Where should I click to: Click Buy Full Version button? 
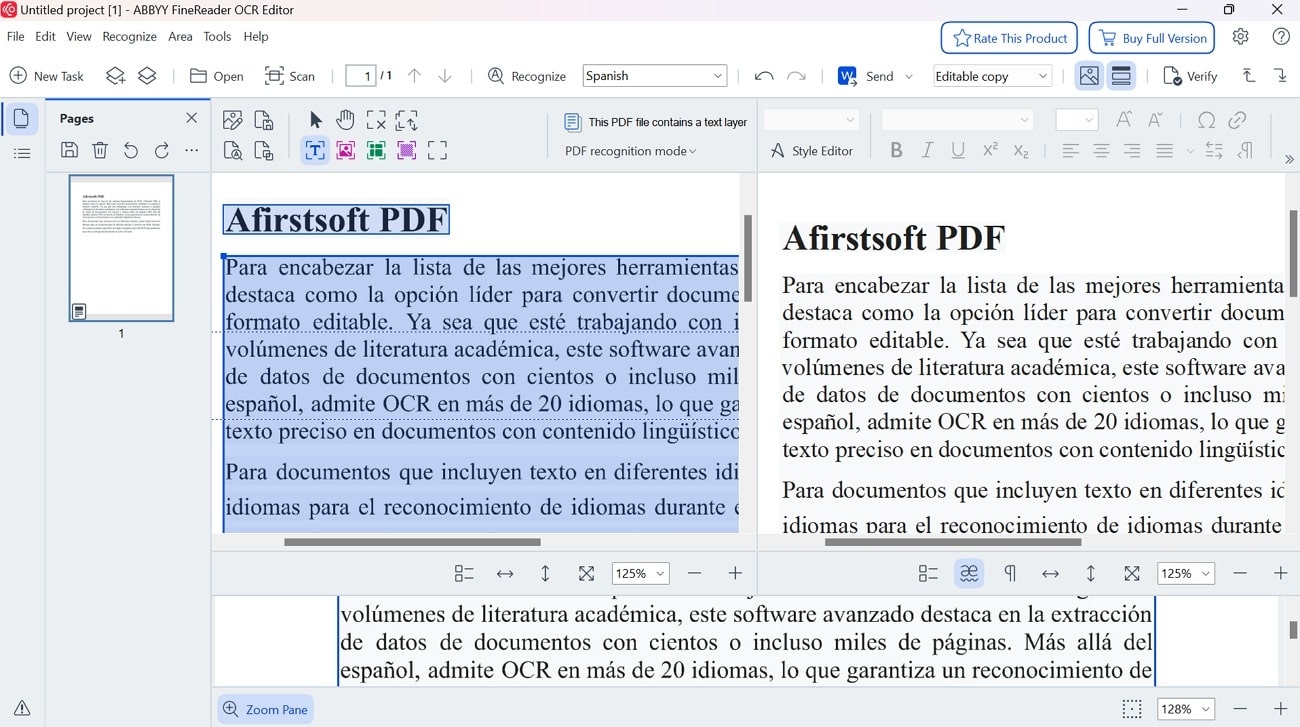tap(1152, 38)
